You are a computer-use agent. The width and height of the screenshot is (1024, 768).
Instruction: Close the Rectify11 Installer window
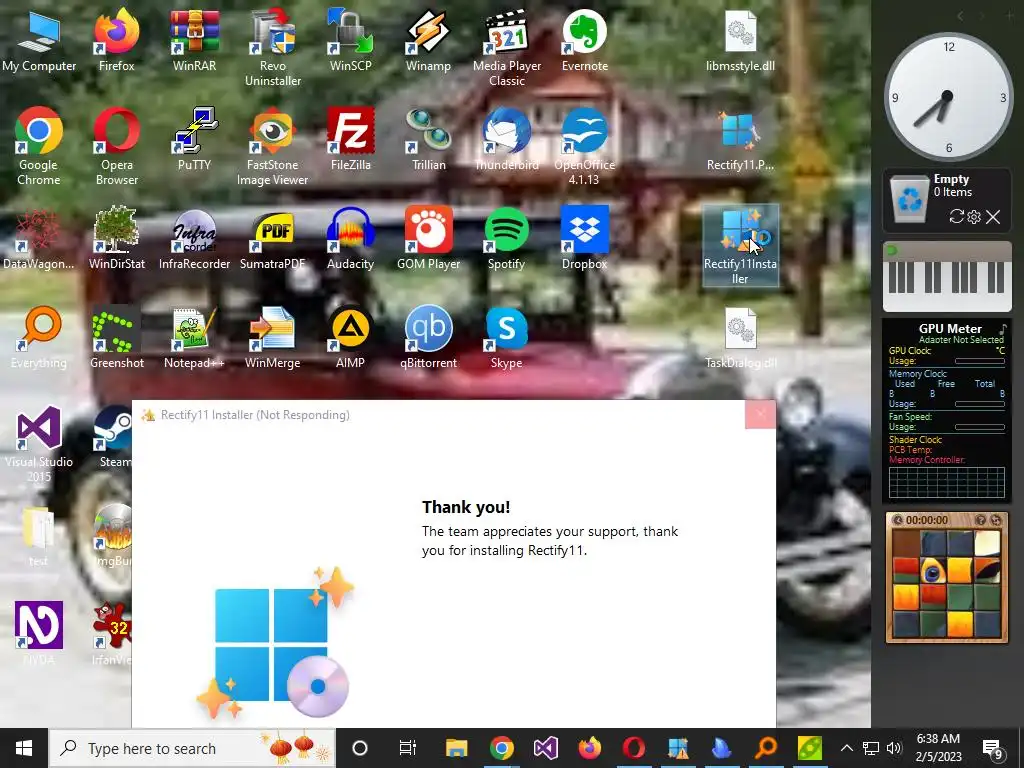[760, 415]
